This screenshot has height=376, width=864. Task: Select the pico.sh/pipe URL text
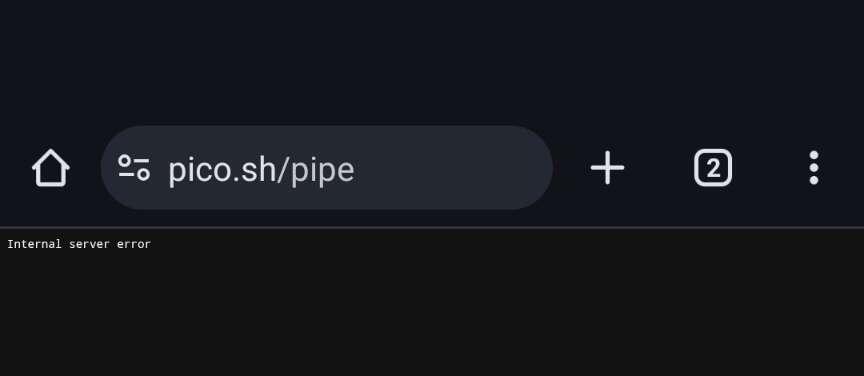261,170
